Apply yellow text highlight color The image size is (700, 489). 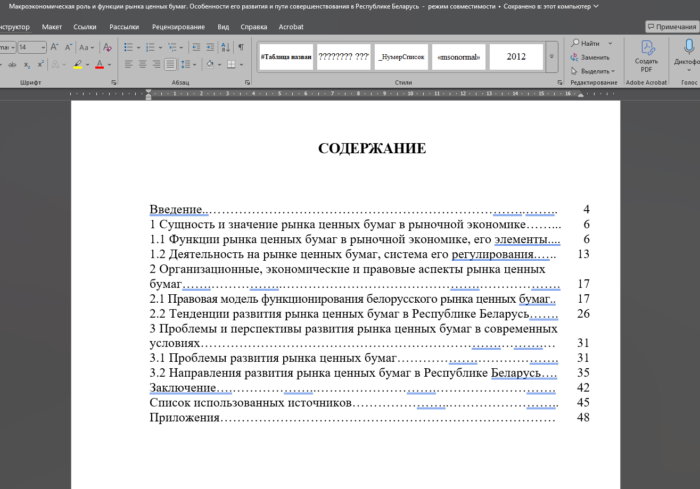[x=78, y=64]
